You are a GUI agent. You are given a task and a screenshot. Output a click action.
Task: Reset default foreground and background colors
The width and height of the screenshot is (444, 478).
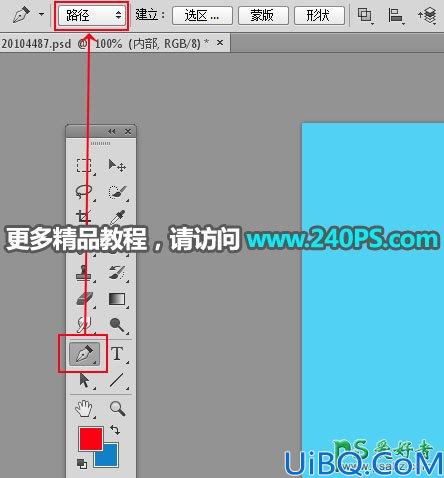click(82, 464)
